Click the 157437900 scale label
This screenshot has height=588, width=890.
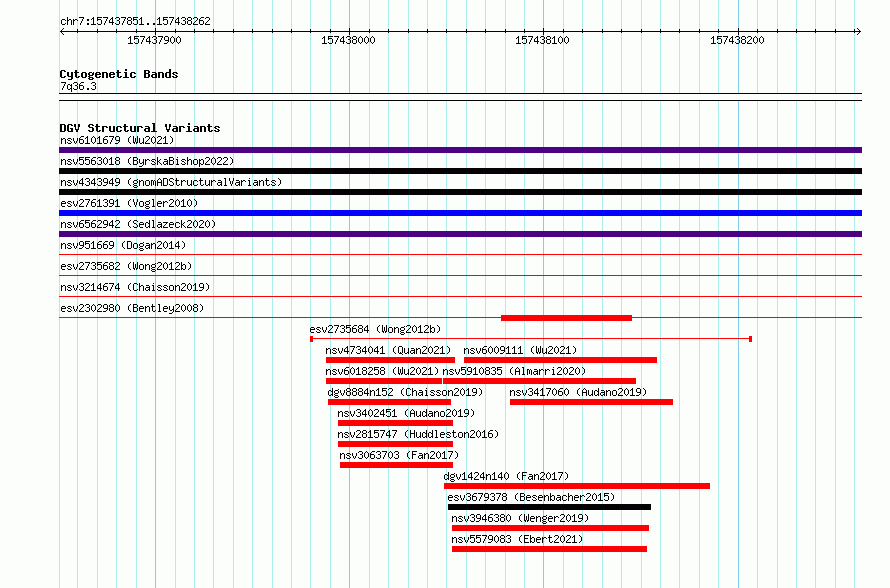point(154,40)
